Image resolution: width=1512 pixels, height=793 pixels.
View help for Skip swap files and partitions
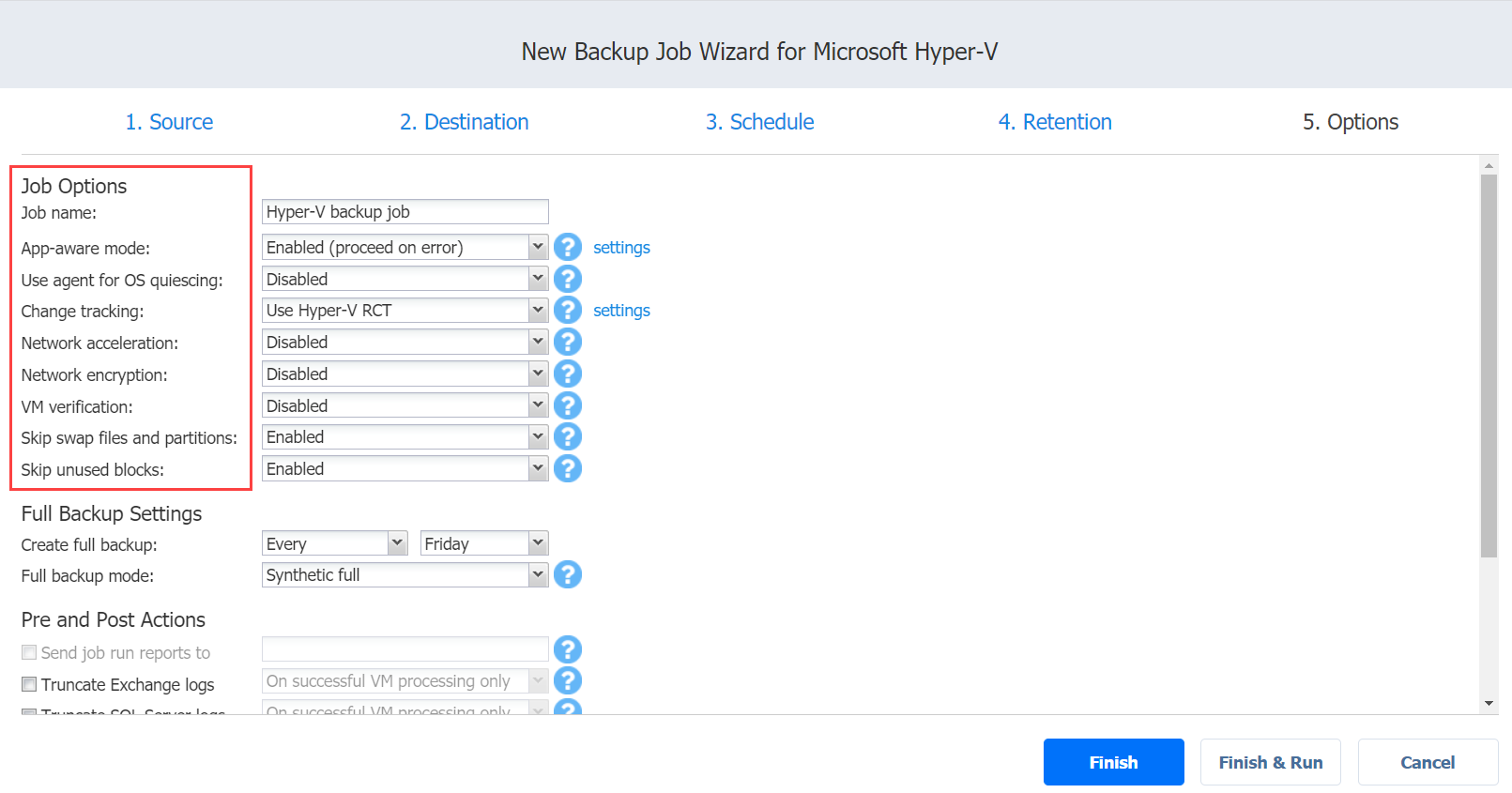[568, 436]
